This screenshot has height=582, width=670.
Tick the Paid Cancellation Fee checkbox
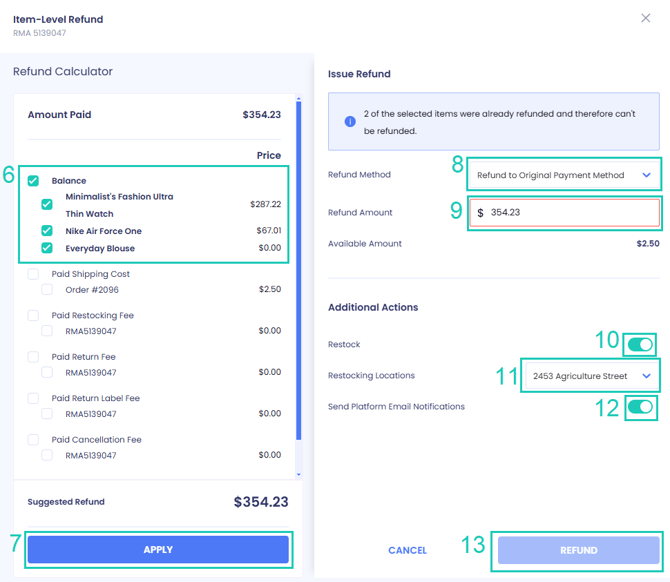(x=33, y=439)
